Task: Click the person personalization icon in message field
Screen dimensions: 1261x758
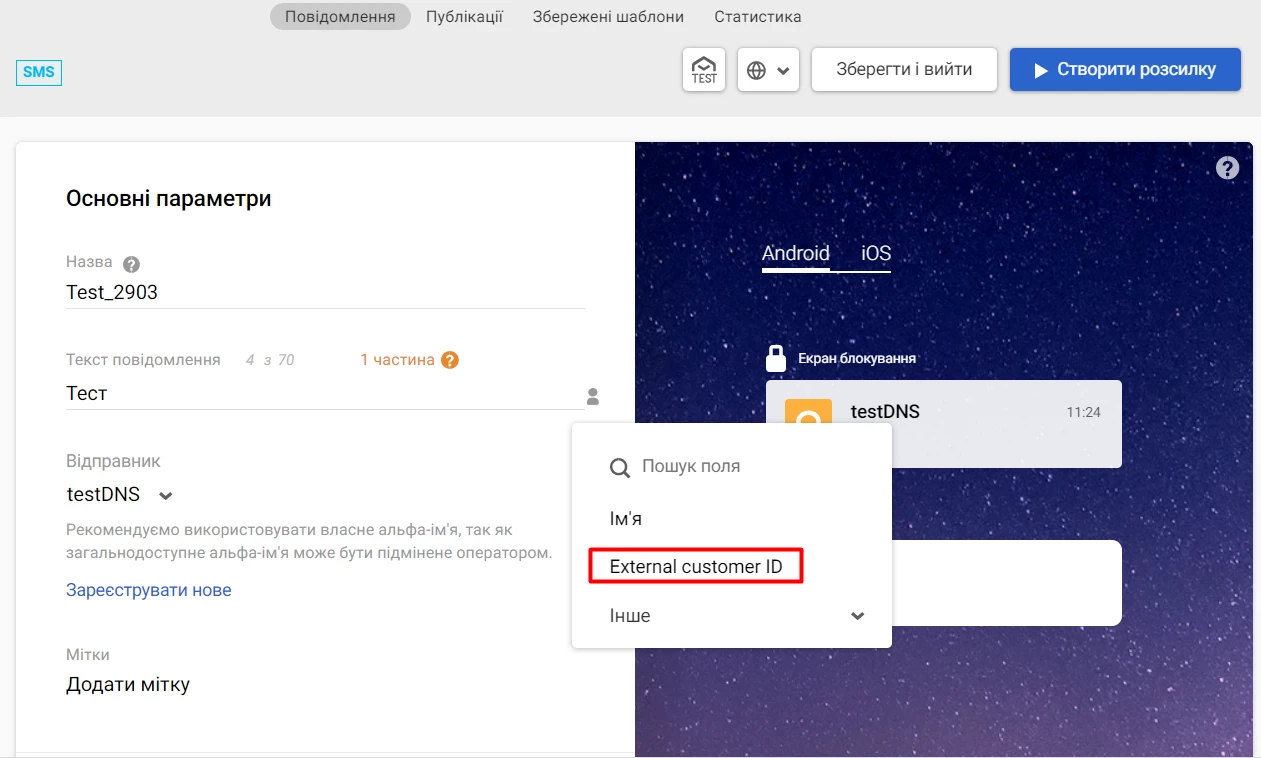Action: [593, 397]
